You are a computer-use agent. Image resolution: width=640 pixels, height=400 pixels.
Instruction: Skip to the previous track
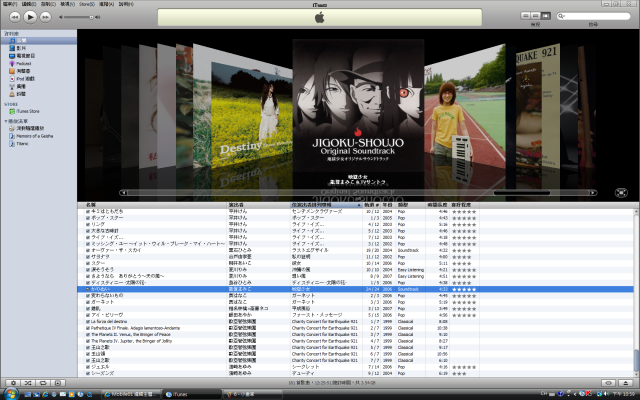[15, 17]
